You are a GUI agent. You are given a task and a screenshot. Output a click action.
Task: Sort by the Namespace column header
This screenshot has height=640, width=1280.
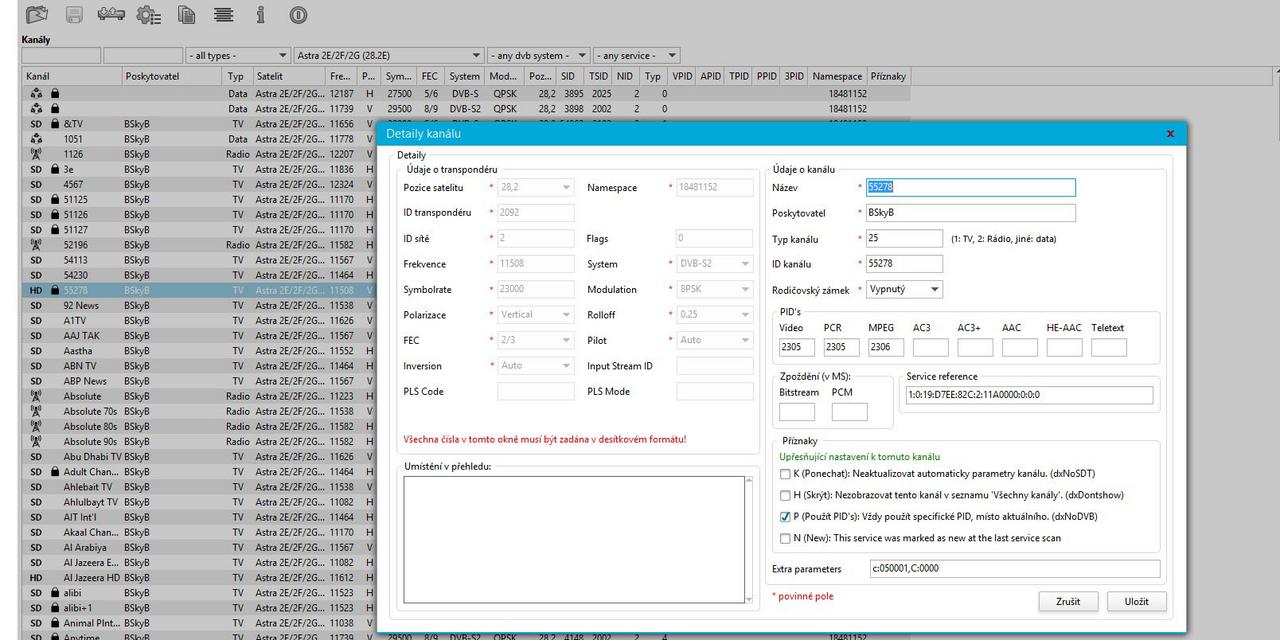[x=837, y=76]
